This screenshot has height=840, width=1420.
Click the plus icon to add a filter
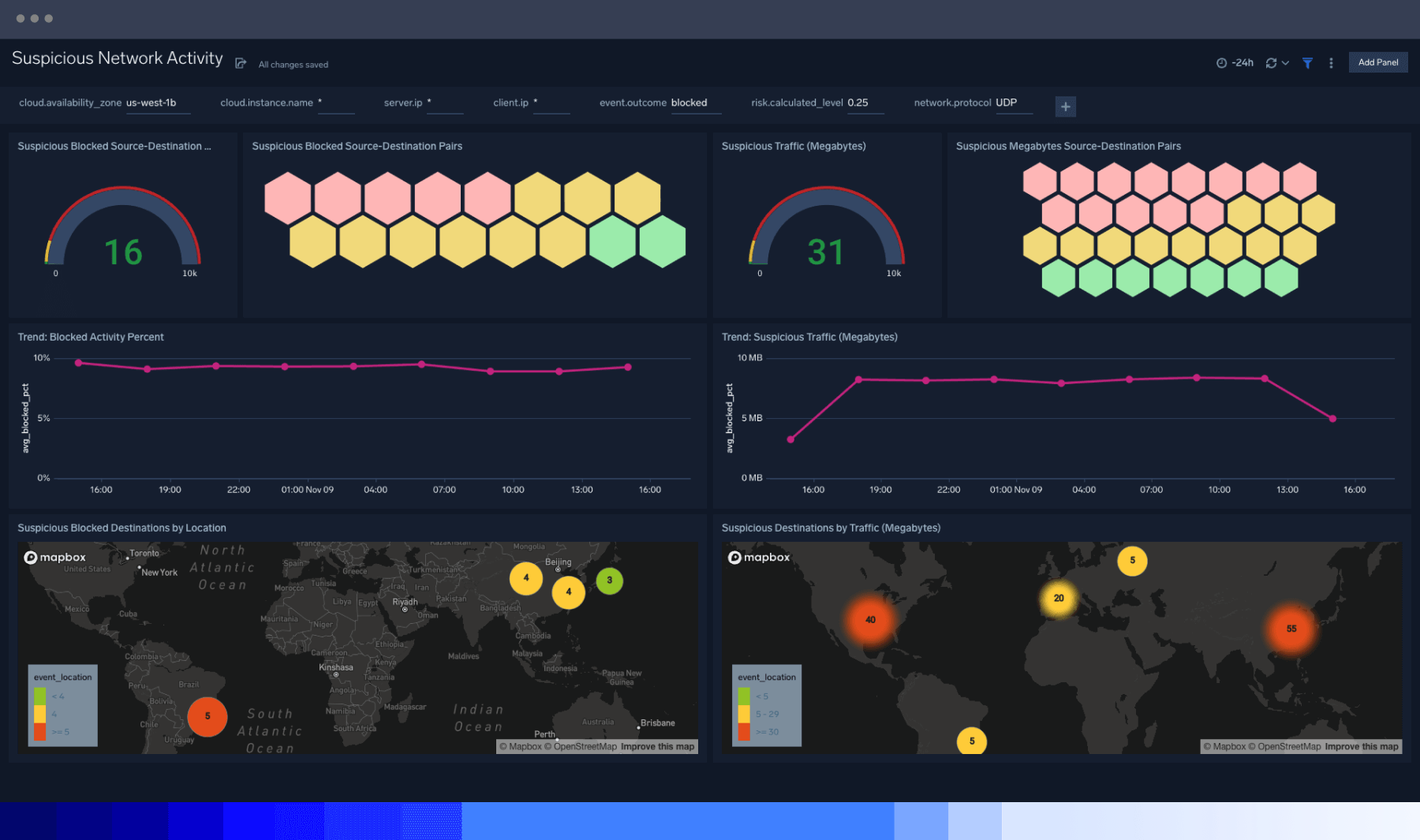(1065, 106)
